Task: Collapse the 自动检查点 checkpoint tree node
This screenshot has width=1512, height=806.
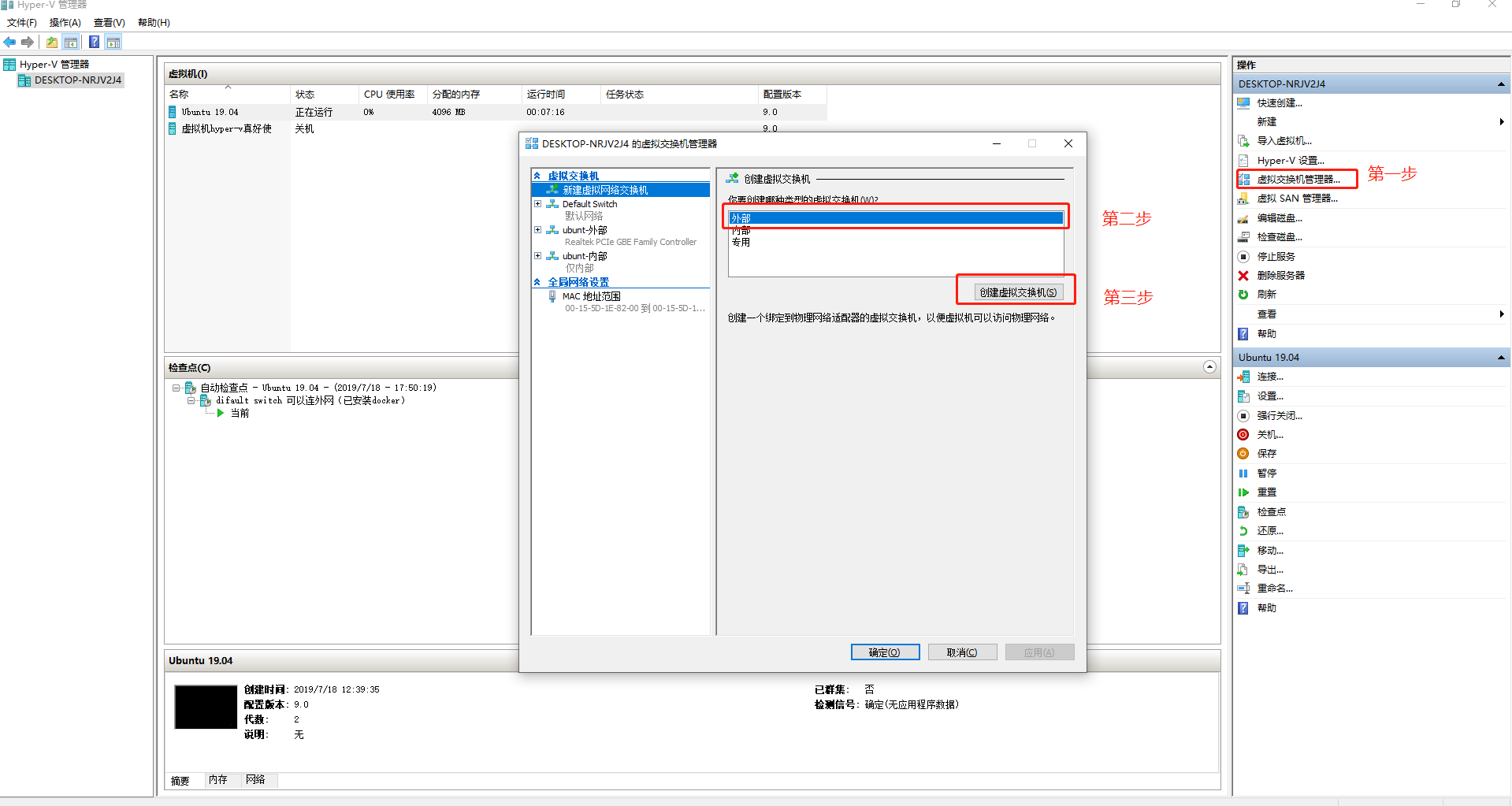Action: pos(176,388)
